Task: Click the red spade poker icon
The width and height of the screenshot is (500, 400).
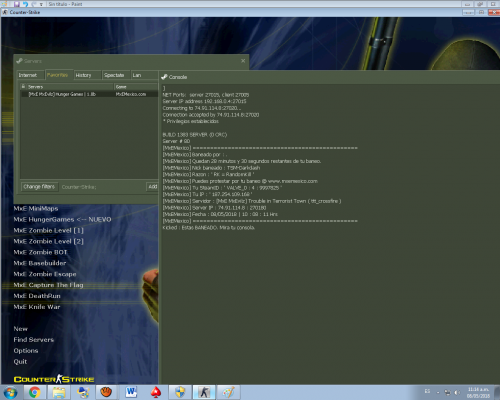Action: [156, 392]
